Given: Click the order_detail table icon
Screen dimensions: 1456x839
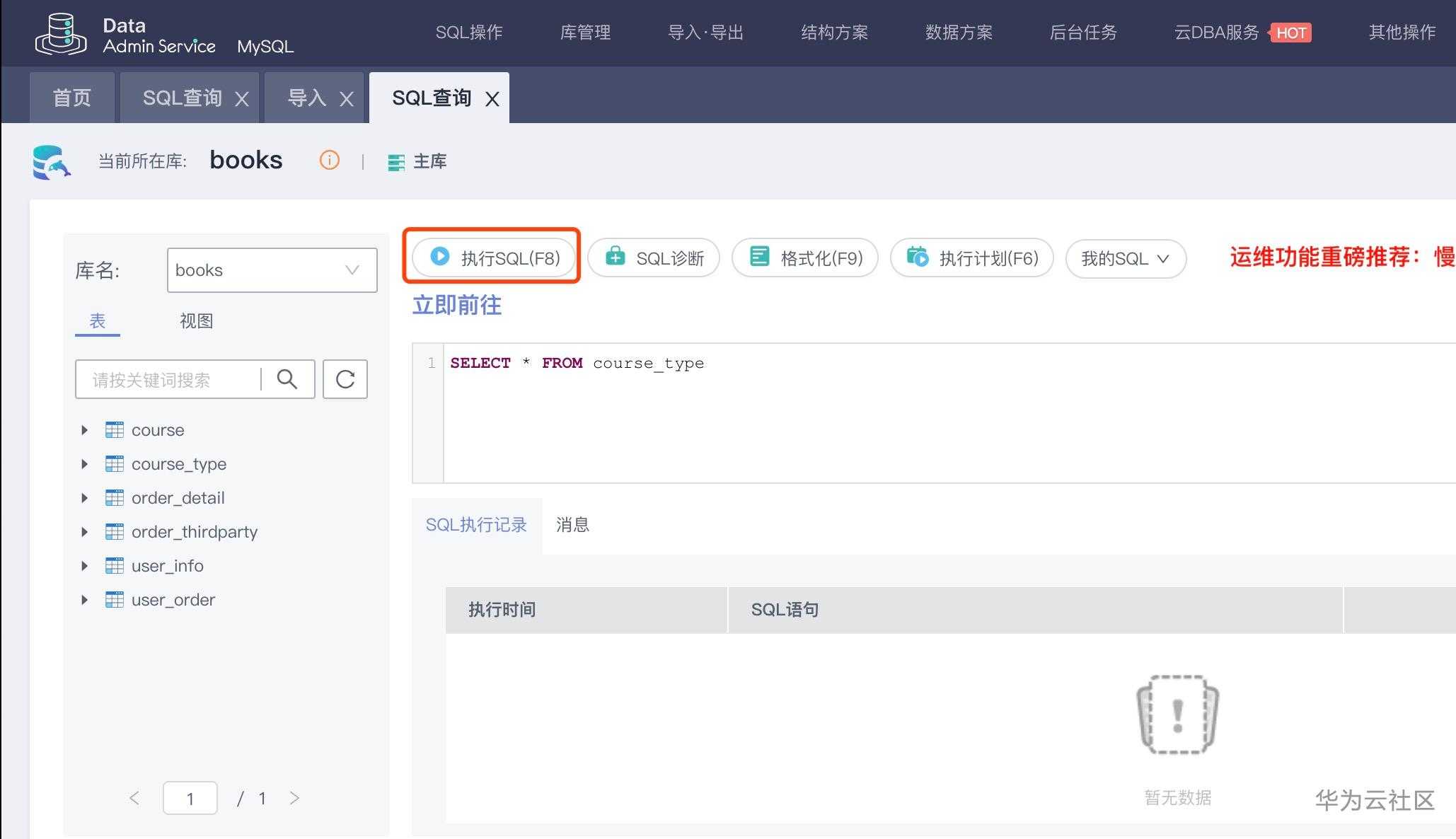Looking at the screenshot, I should 115,497.
